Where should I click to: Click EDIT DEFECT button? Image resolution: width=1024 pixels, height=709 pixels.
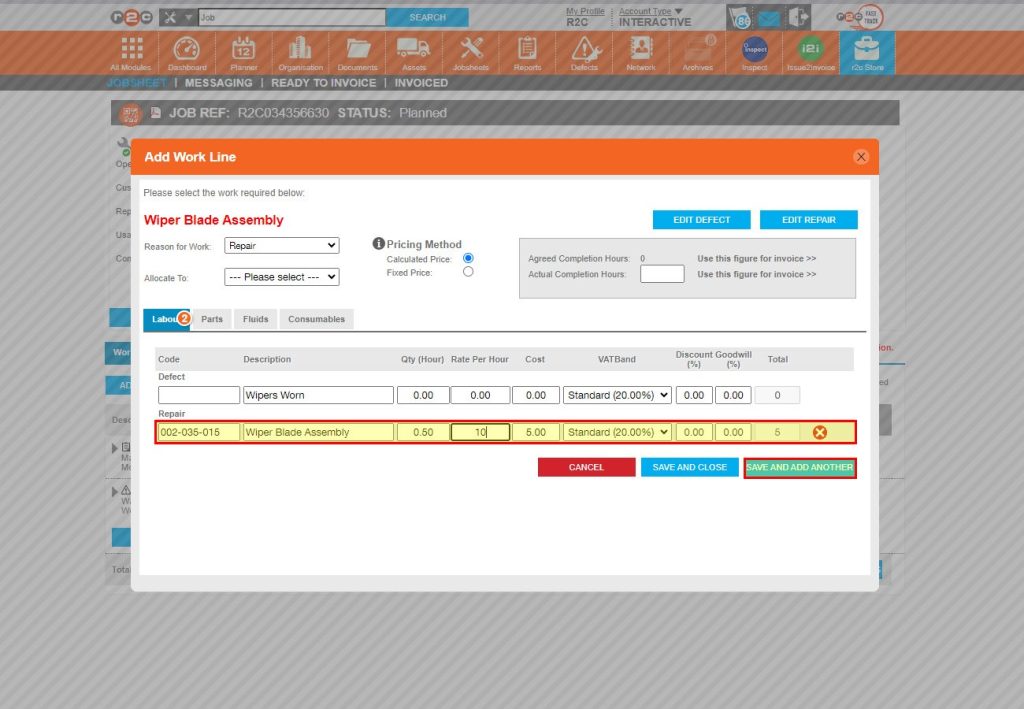tap(701, 218)
